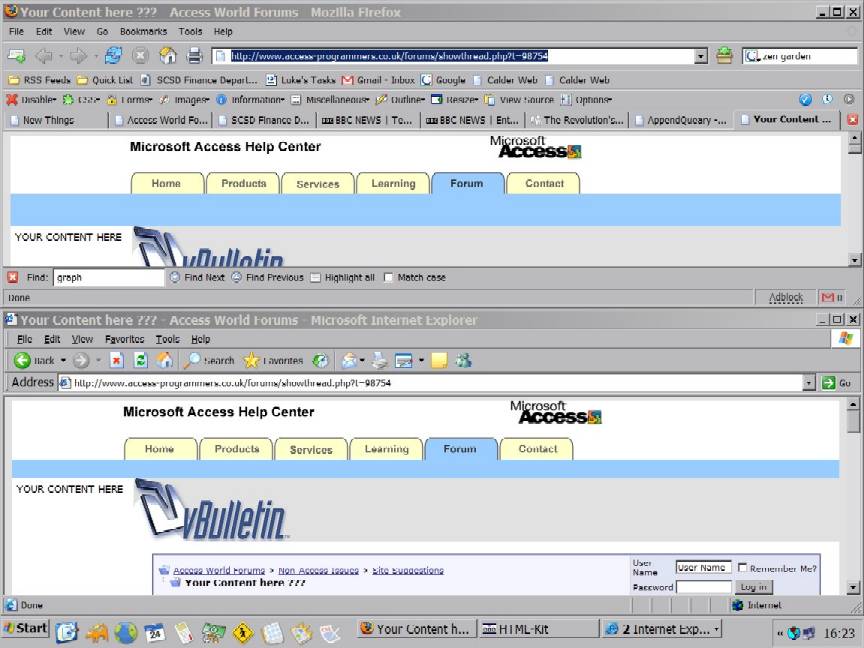Click Firefox stop loading icon
Image resolution: width=864 pixels, height=648 pixels.
pyautogui.click(x=141, y=55)
